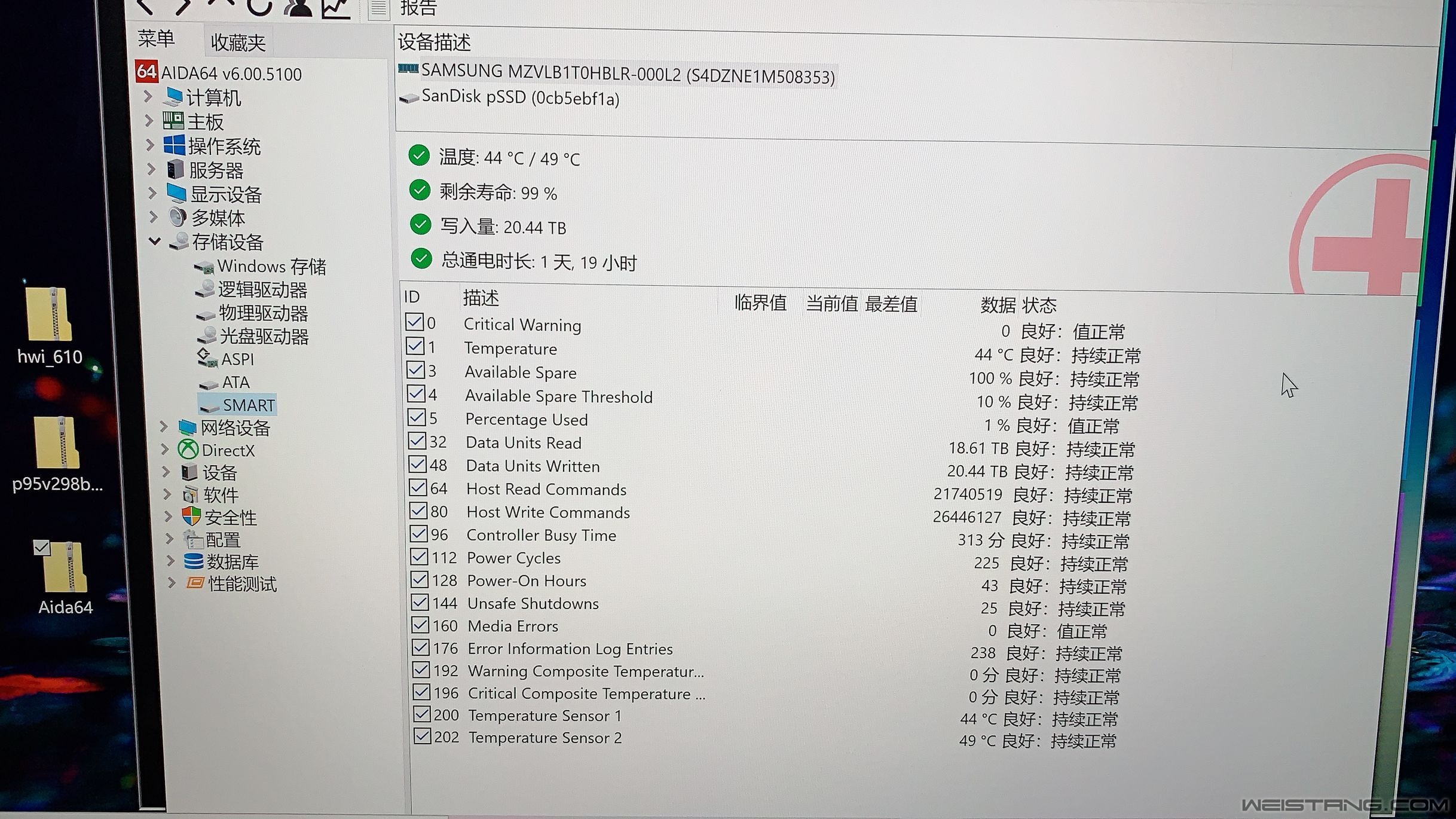
Task: Click the 数据库 database icon
Action: (194, 561)
